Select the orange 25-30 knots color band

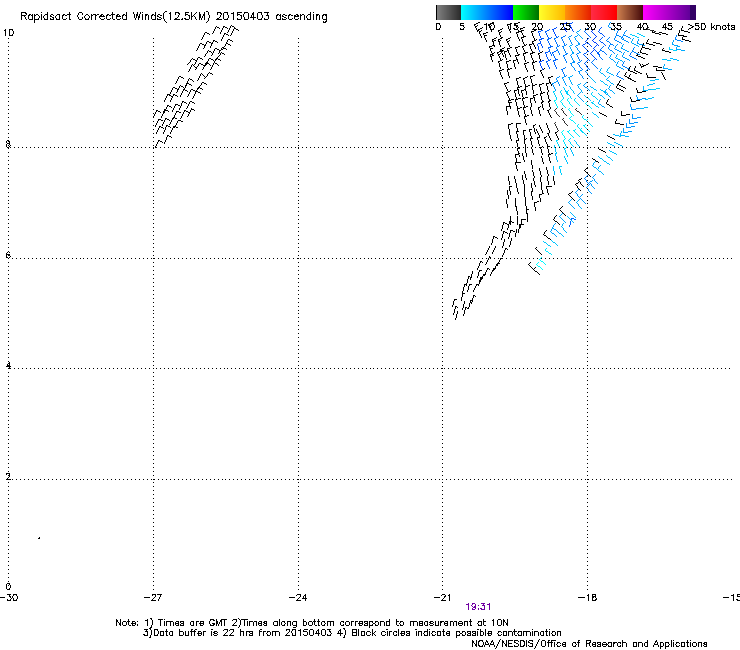tap(578, 12)
